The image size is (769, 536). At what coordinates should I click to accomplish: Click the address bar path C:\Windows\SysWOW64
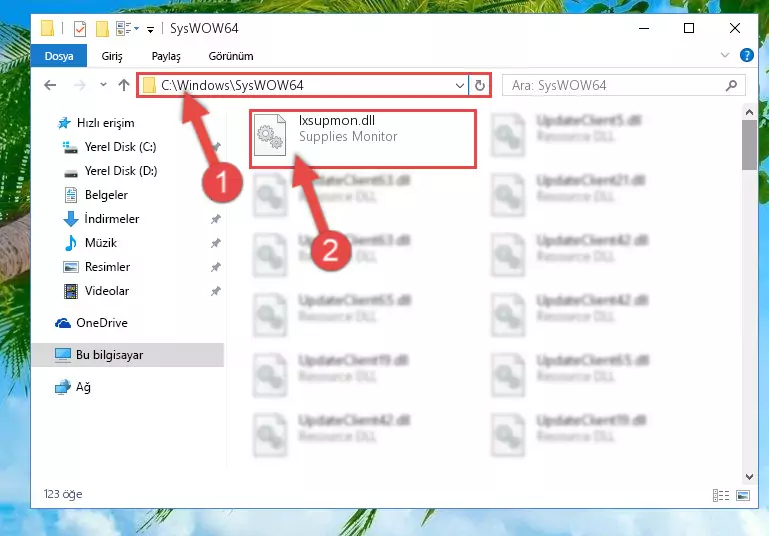pyautogui.click(x=232, y=85)
